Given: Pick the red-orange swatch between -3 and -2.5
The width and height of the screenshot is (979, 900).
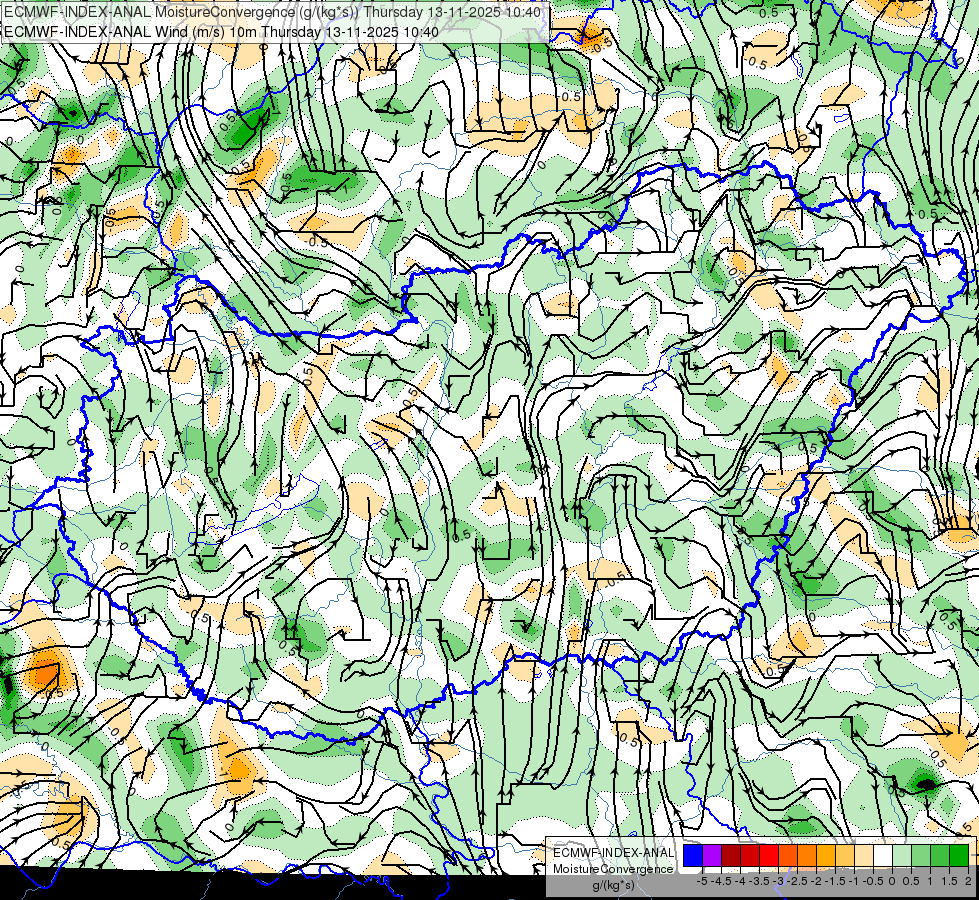Looking at the screenshot, I should coord(788,856).
